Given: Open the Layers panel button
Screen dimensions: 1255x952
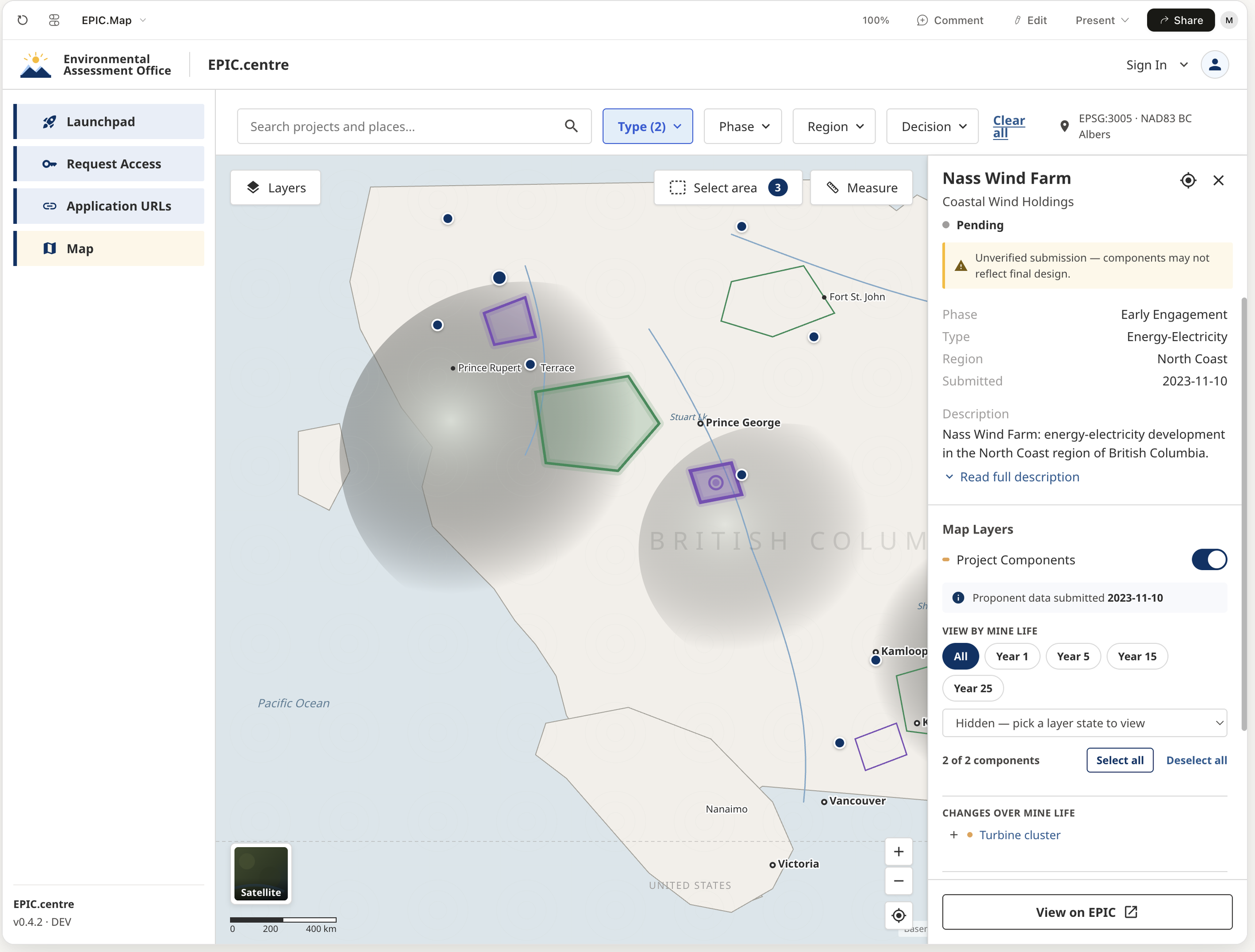Looking at the screenshot, I should point(276,188).
